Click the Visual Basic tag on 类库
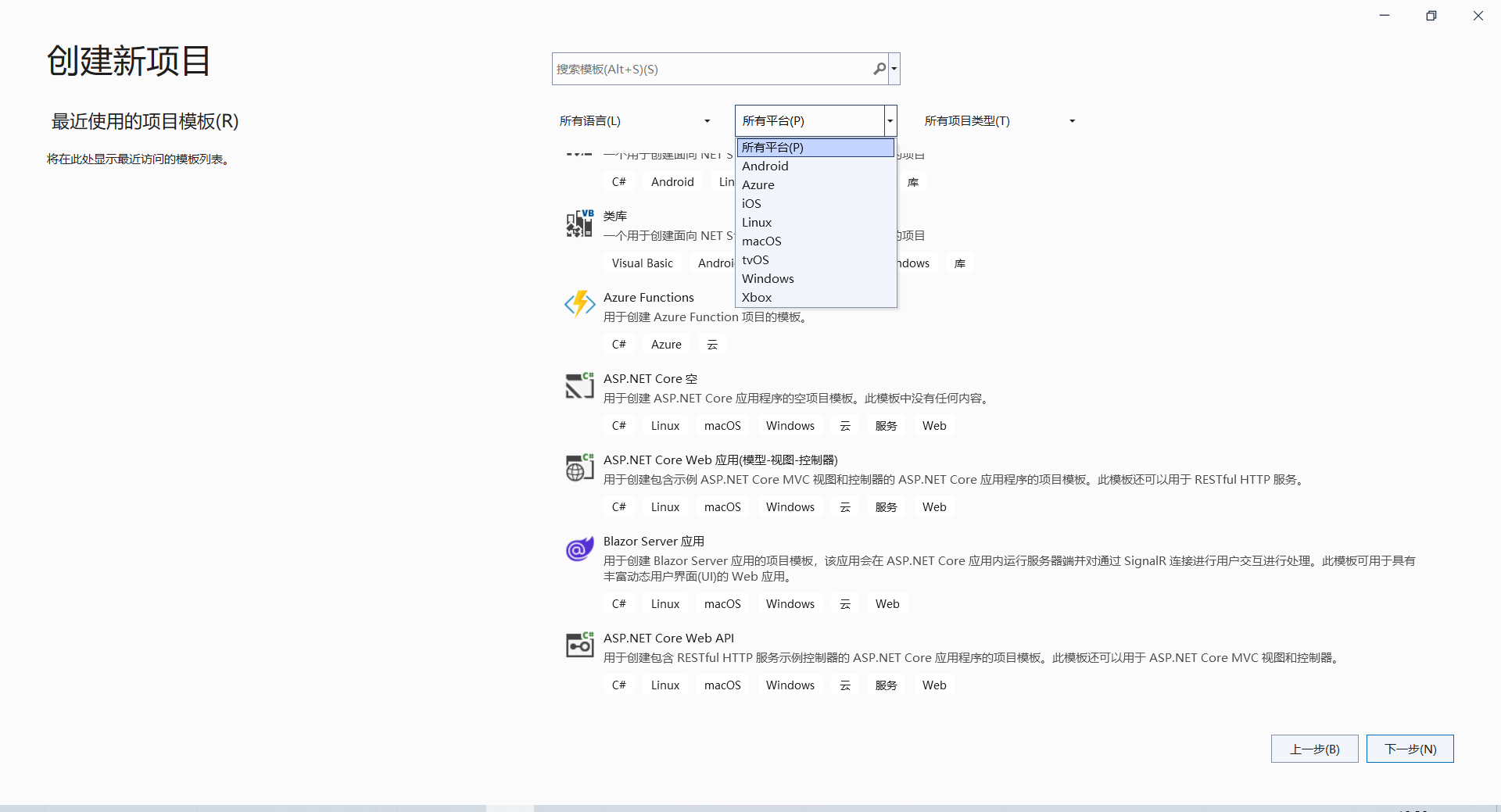Viewport: 1501px width, 812px height. click(643, 263)
